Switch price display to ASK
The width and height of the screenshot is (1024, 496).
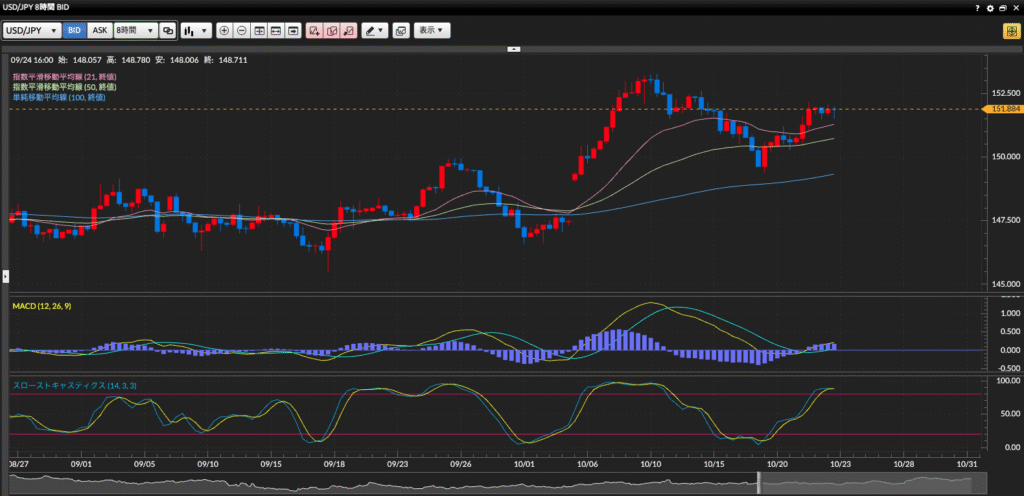(99, 31)
